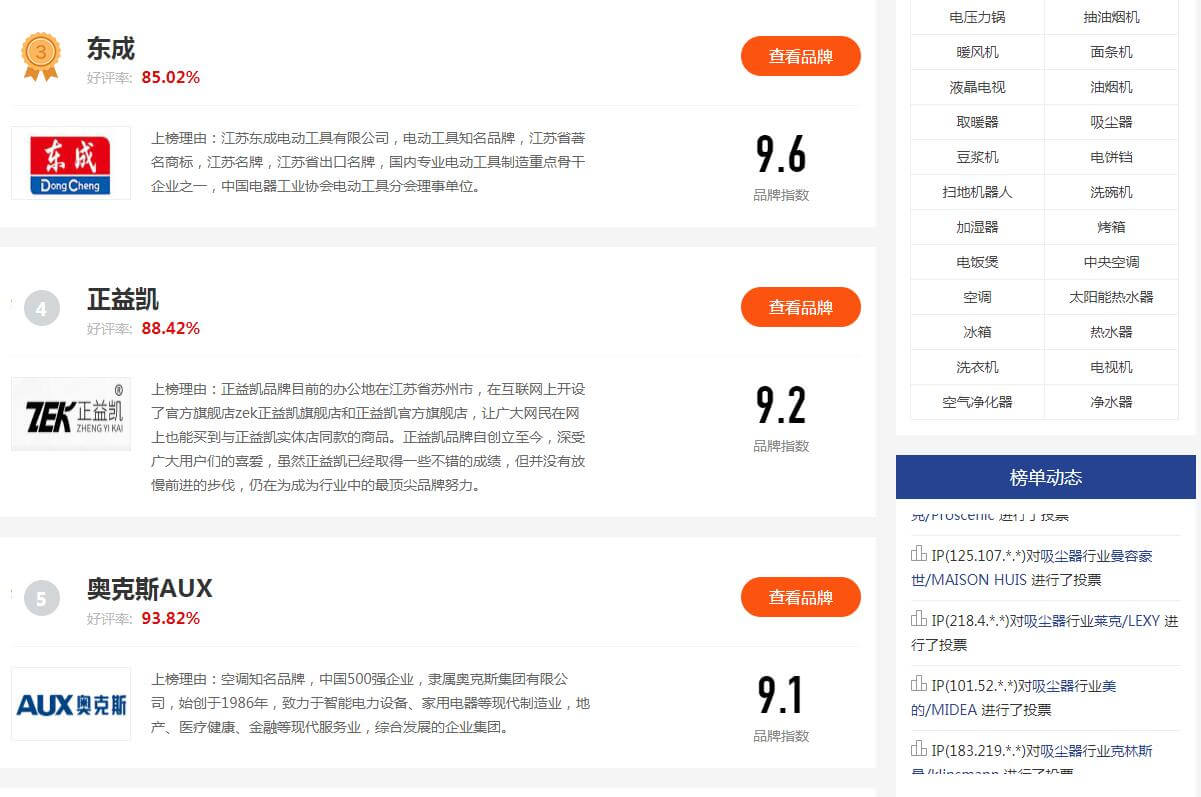Select 洗碗机 category
Viewport: 1201px width, 797px height.
pyautogui.click(x=1111, y=192)
